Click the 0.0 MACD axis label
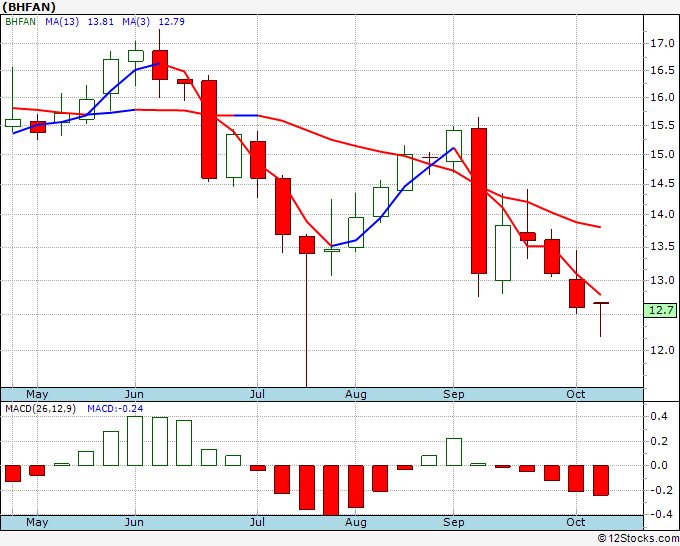The height and width of the screenshot is (546, 680). coord(659,465)
